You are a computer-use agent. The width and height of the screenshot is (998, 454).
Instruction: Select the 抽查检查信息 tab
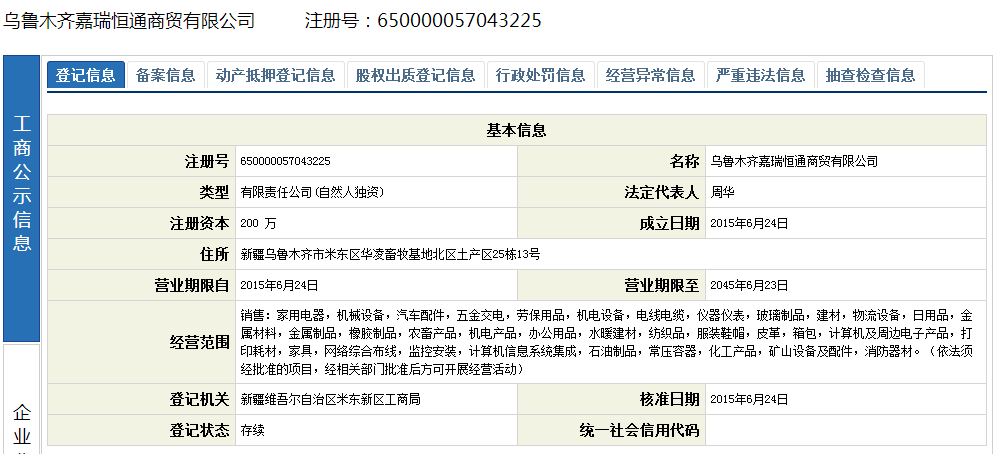[x=870, y=75]
